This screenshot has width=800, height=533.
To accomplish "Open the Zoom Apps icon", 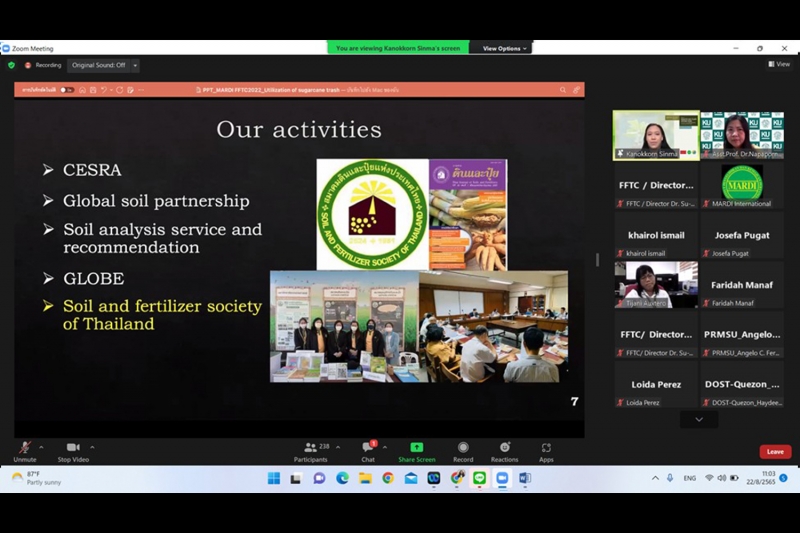I will click(x=546, y=450).
